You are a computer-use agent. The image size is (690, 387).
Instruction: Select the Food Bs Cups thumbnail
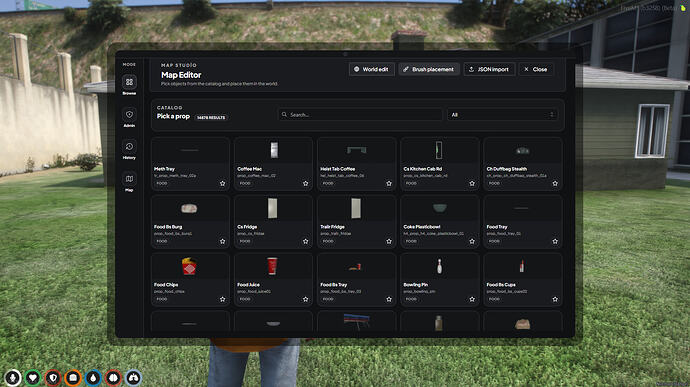click(522, 266)
